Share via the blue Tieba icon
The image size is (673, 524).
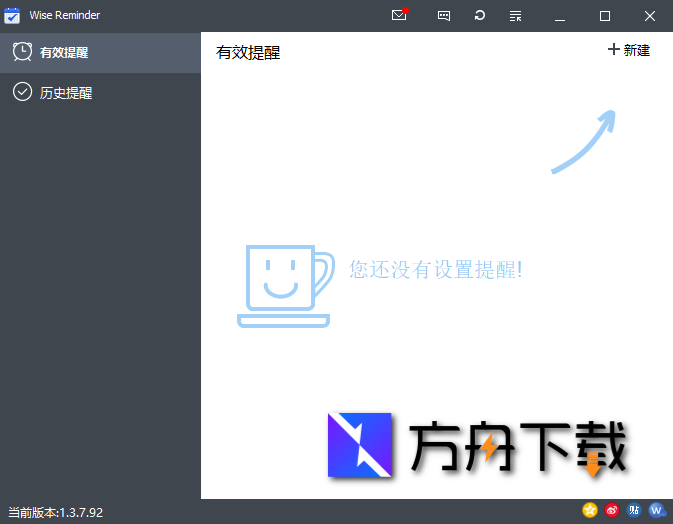[634, 510]
